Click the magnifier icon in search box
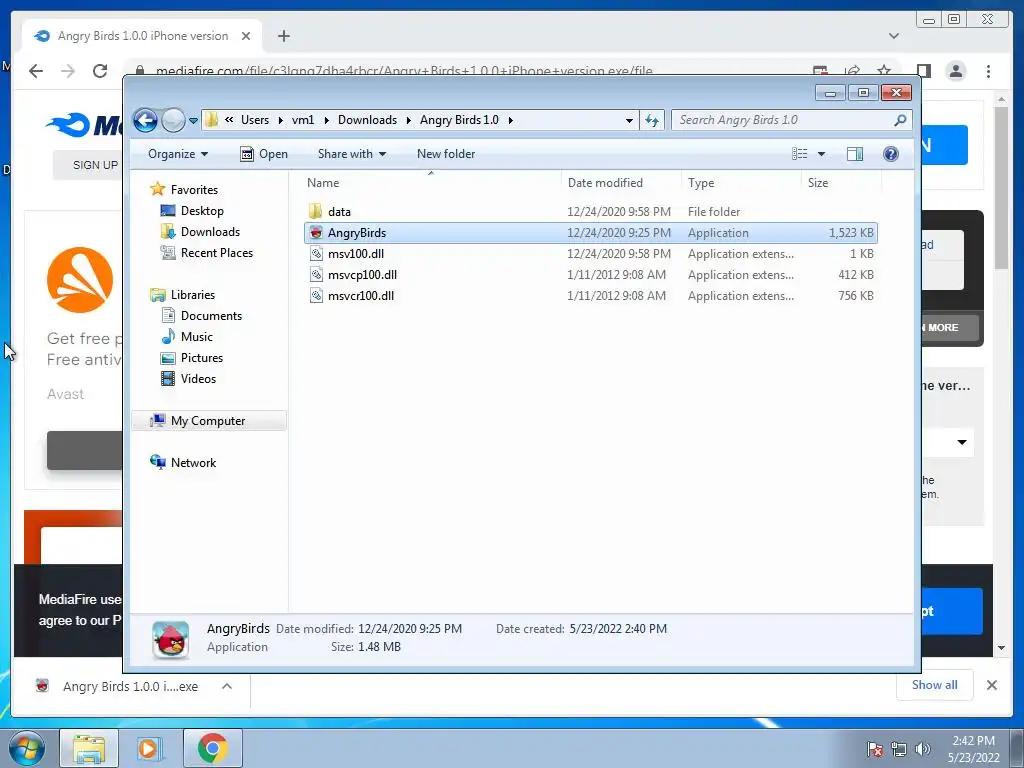The height and width of the screenshot is (768, 1024). pos(900,120)
